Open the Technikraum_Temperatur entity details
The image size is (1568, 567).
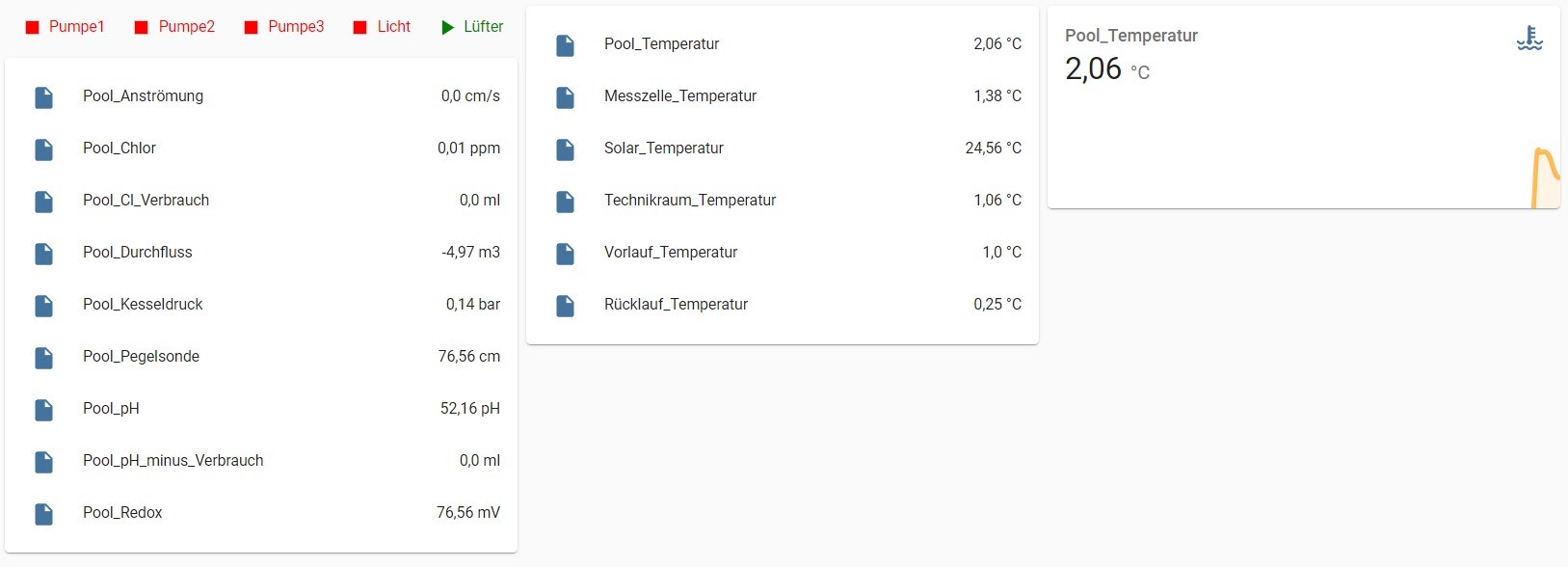point(783,201)
